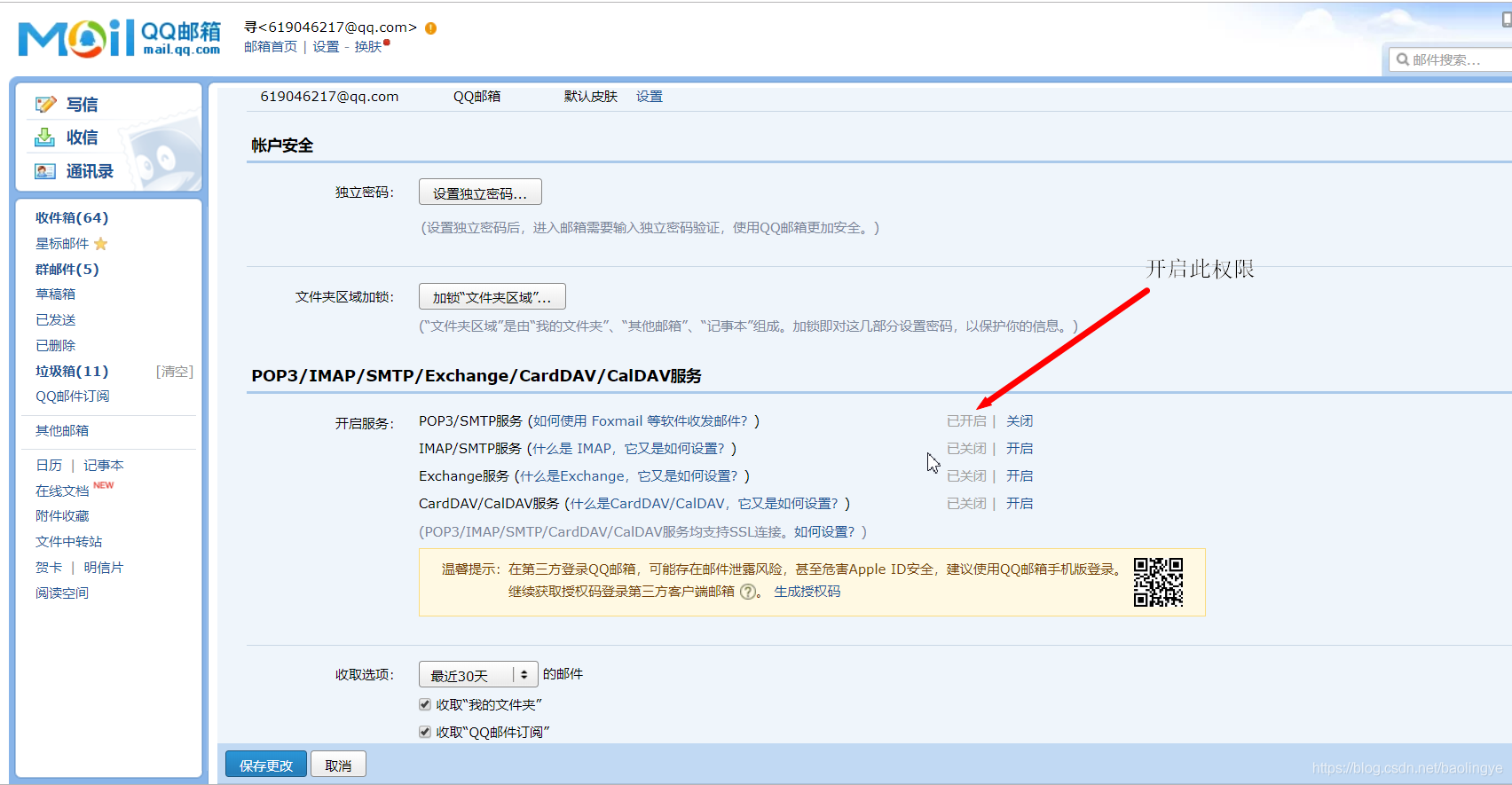Image resolution: width=1512 pixels, height=785 pixels.
Task: Open 收件箱(64) folder
Action: 72,218
